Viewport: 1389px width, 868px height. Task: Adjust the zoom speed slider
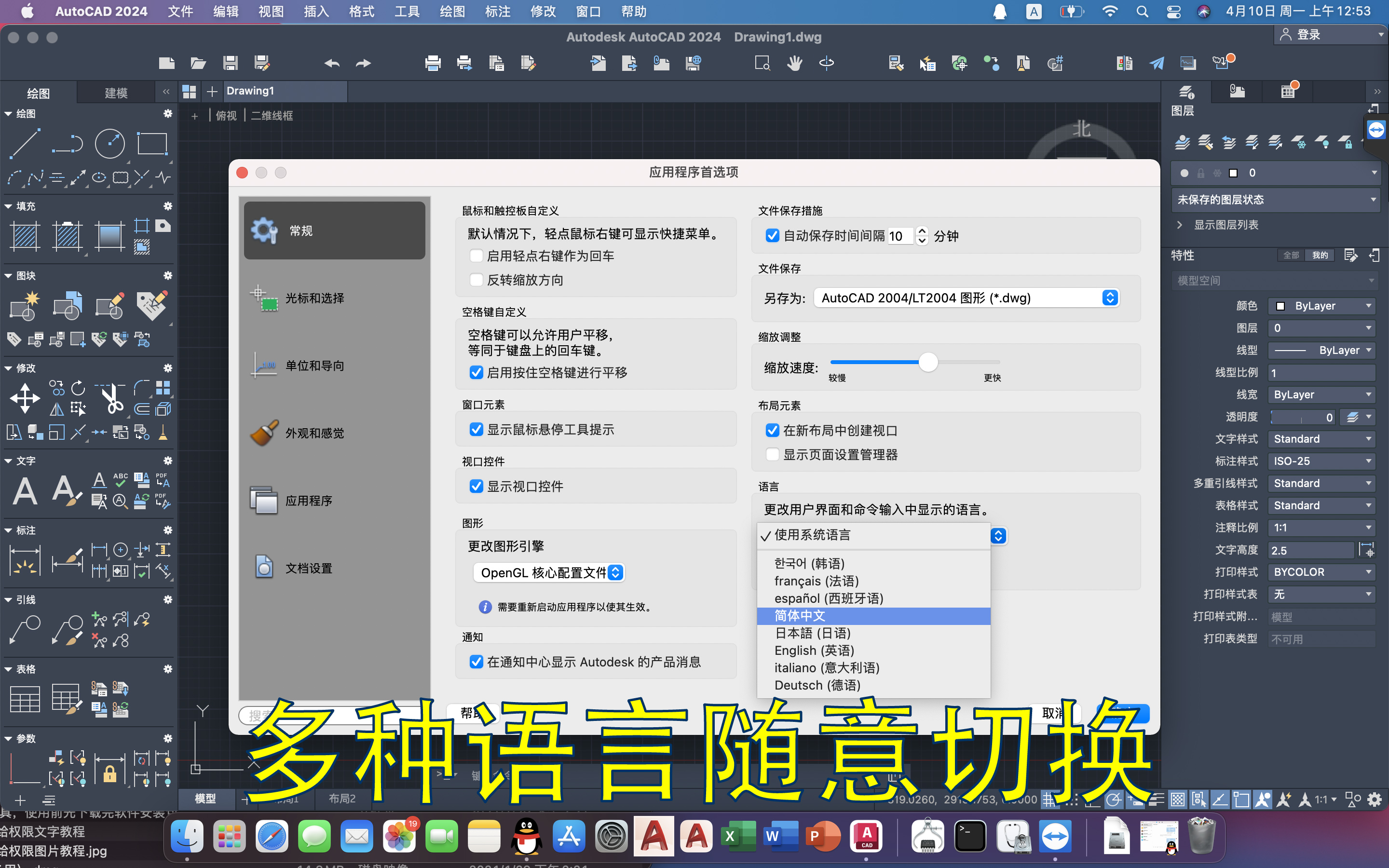point(928,362)
